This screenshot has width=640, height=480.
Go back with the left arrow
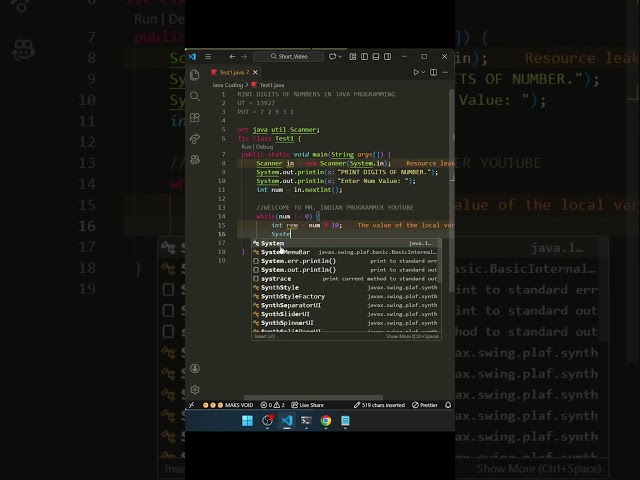(232, 56)
